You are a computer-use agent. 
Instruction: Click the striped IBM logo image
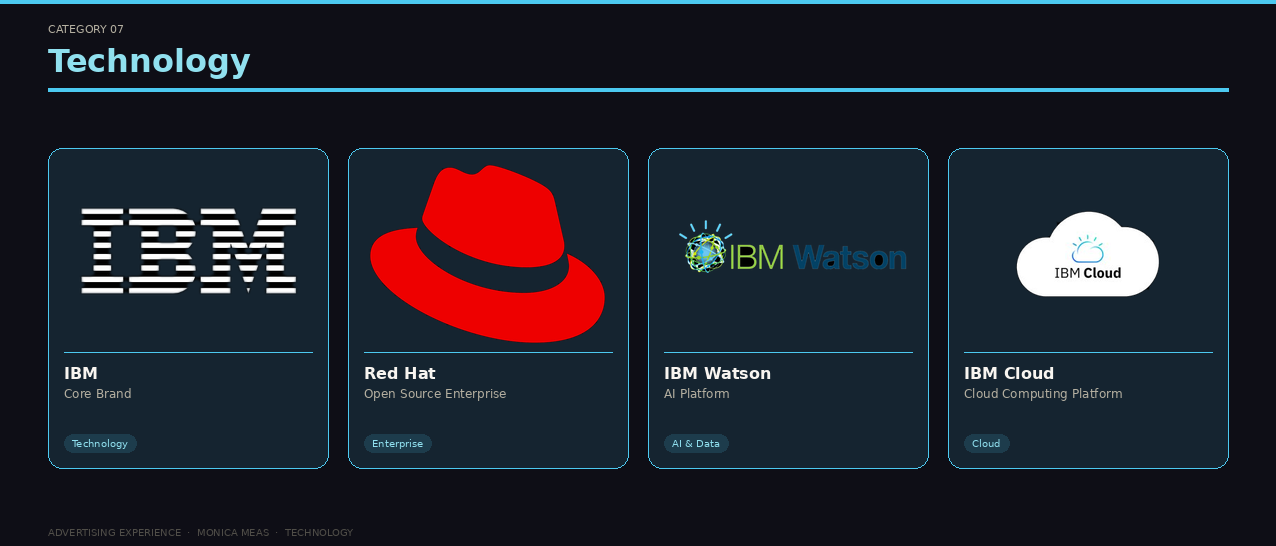(188, 251)
